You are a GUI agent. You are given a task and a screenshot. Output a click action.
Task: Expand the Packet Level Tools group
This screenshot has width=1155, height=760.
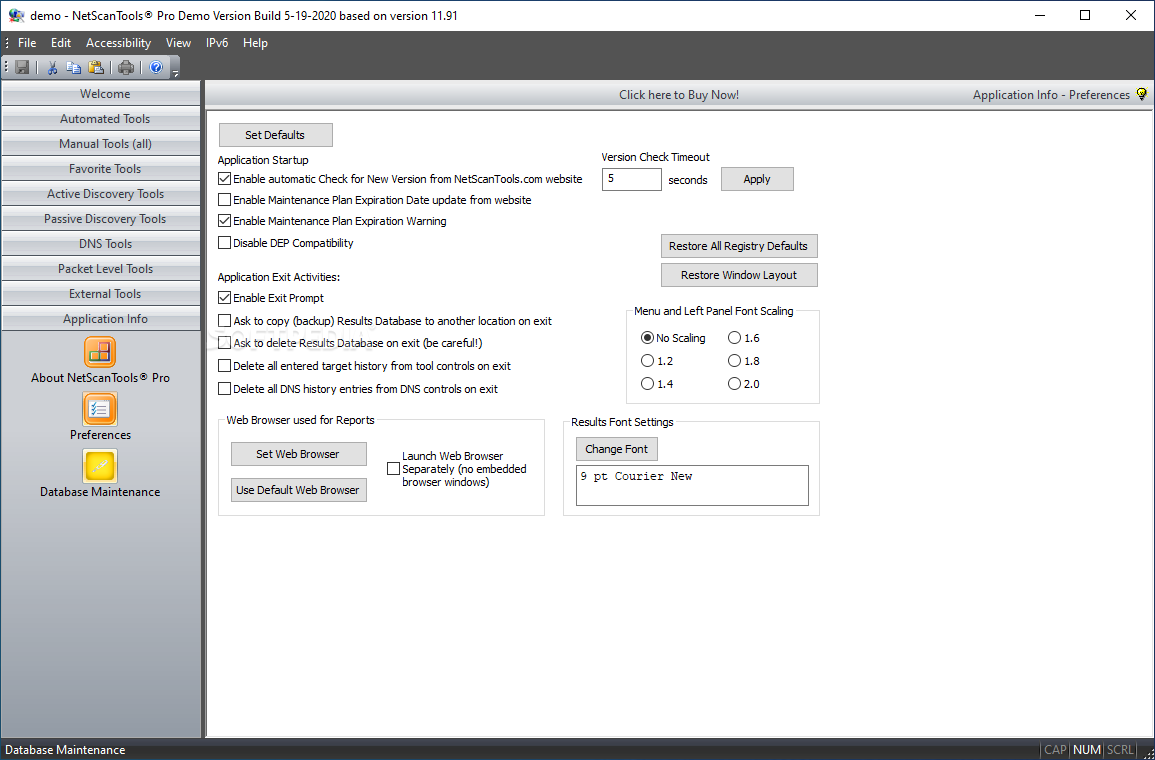coord(101,269)
